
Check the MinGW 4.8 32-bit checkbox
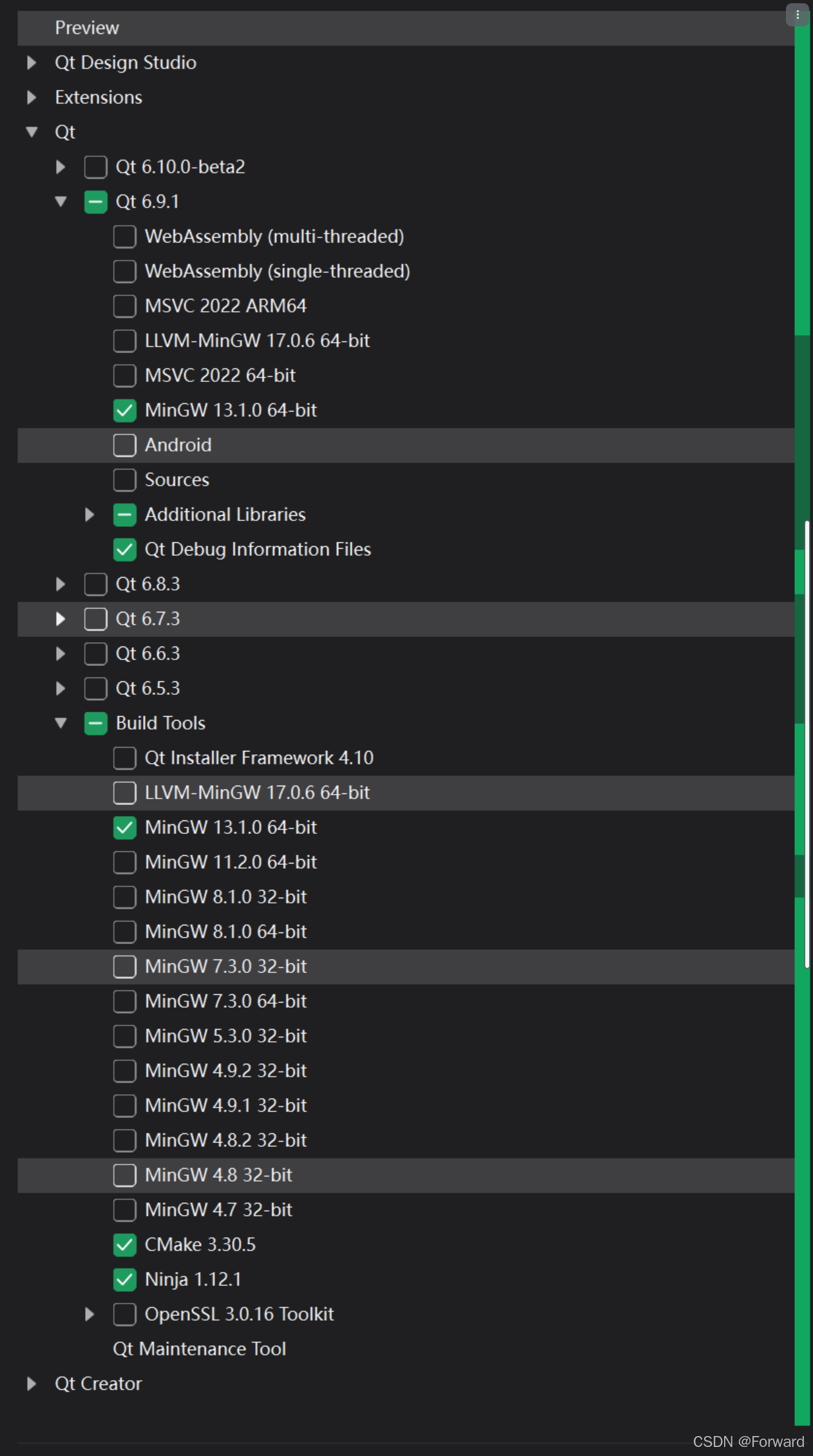point(124,1175)
